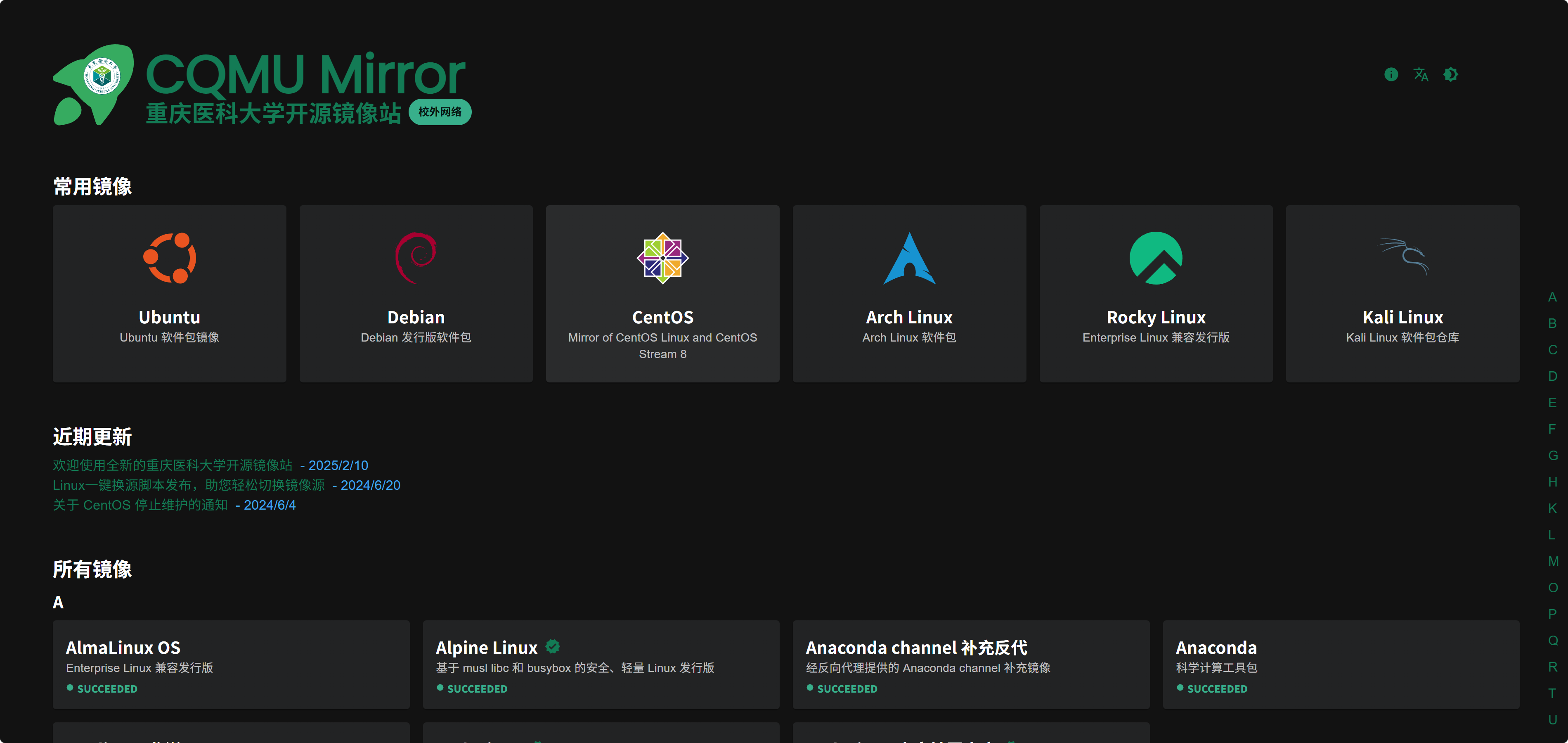1568x743 pixels.
Task: Click the info icon in header
Action: point(1391,74)
